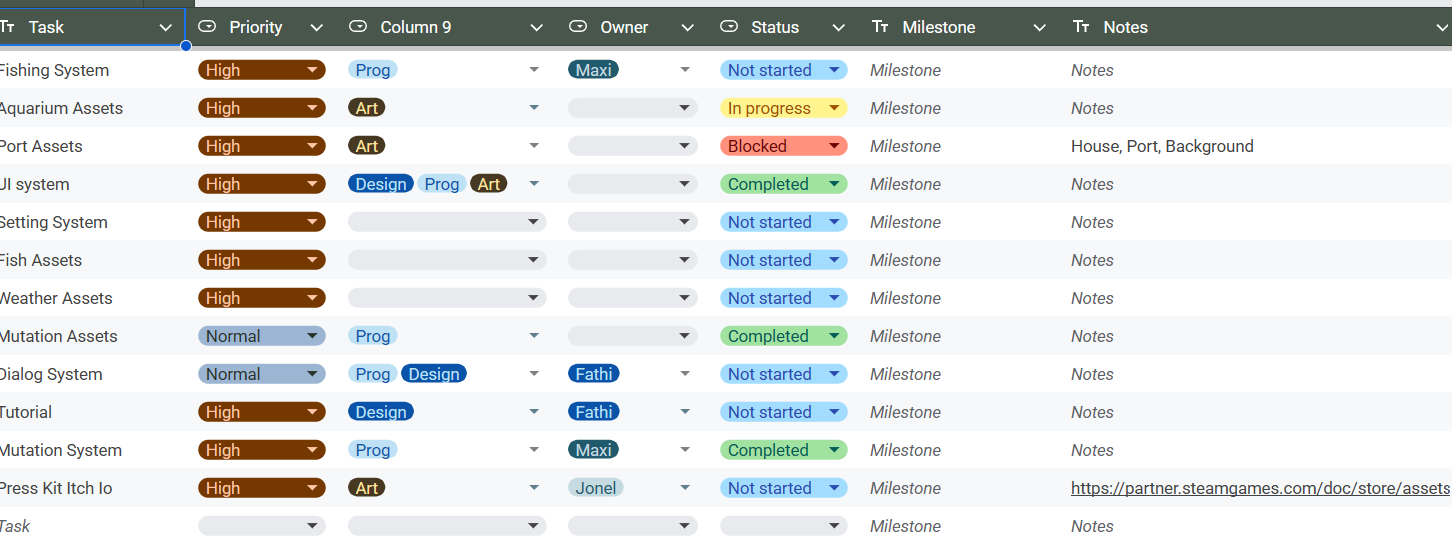Click the text type icon beside Notes header
The height and width of the screenshot is (542, 1452).
click(x=1081, y=27)
